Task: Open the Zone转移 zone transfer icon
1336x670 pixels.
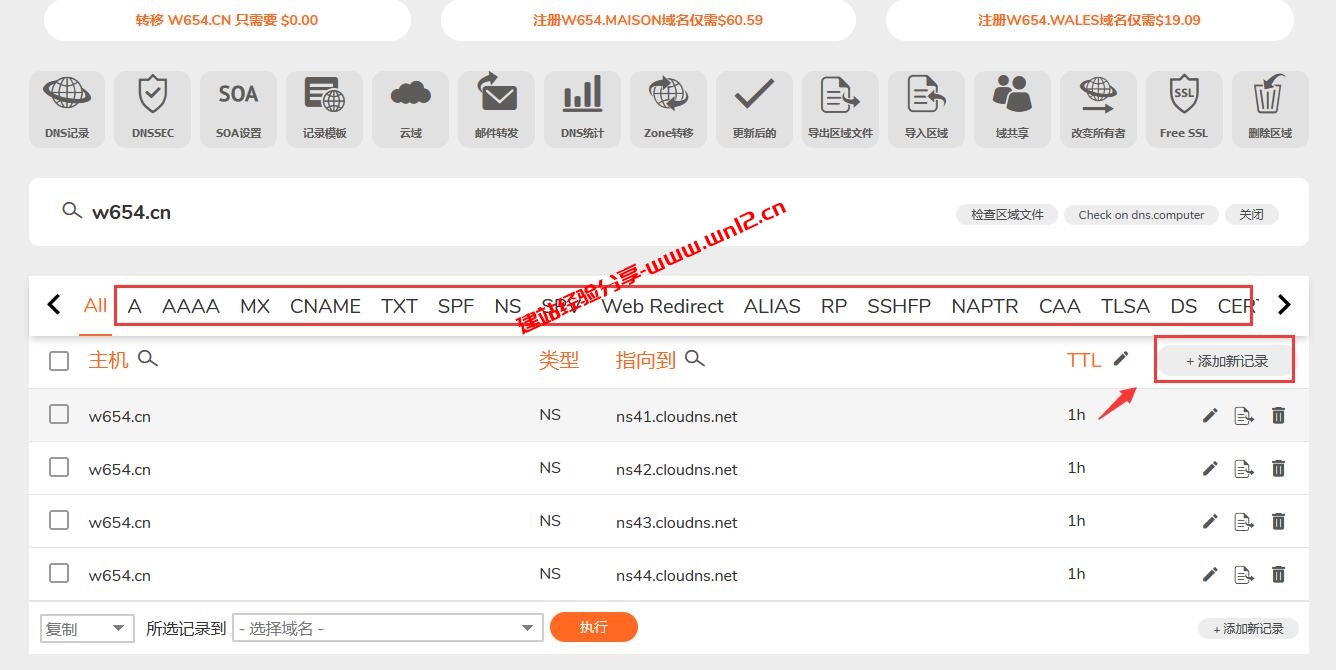Action: (x=668, y=108)
